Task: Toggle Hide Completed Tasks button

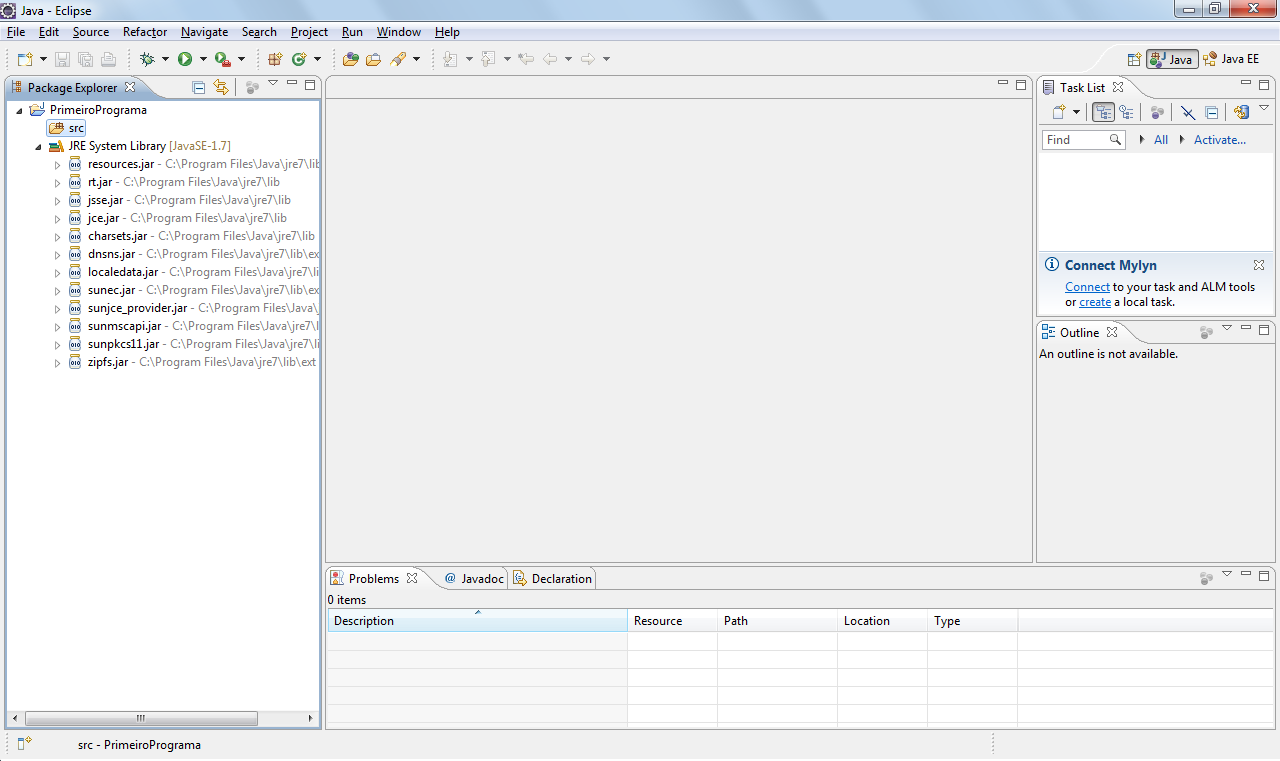Action: click(x=1187, y=113)
